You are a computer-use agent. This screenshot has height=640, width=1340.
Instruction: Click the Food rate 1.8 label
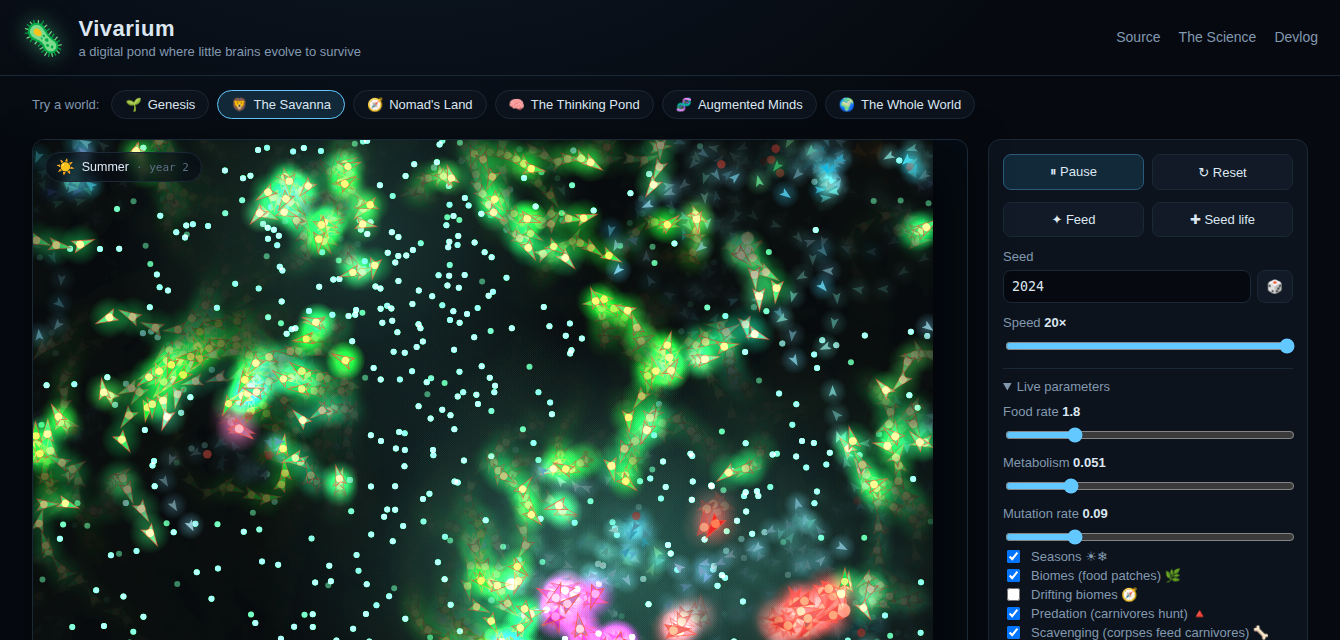(1041, 412)
